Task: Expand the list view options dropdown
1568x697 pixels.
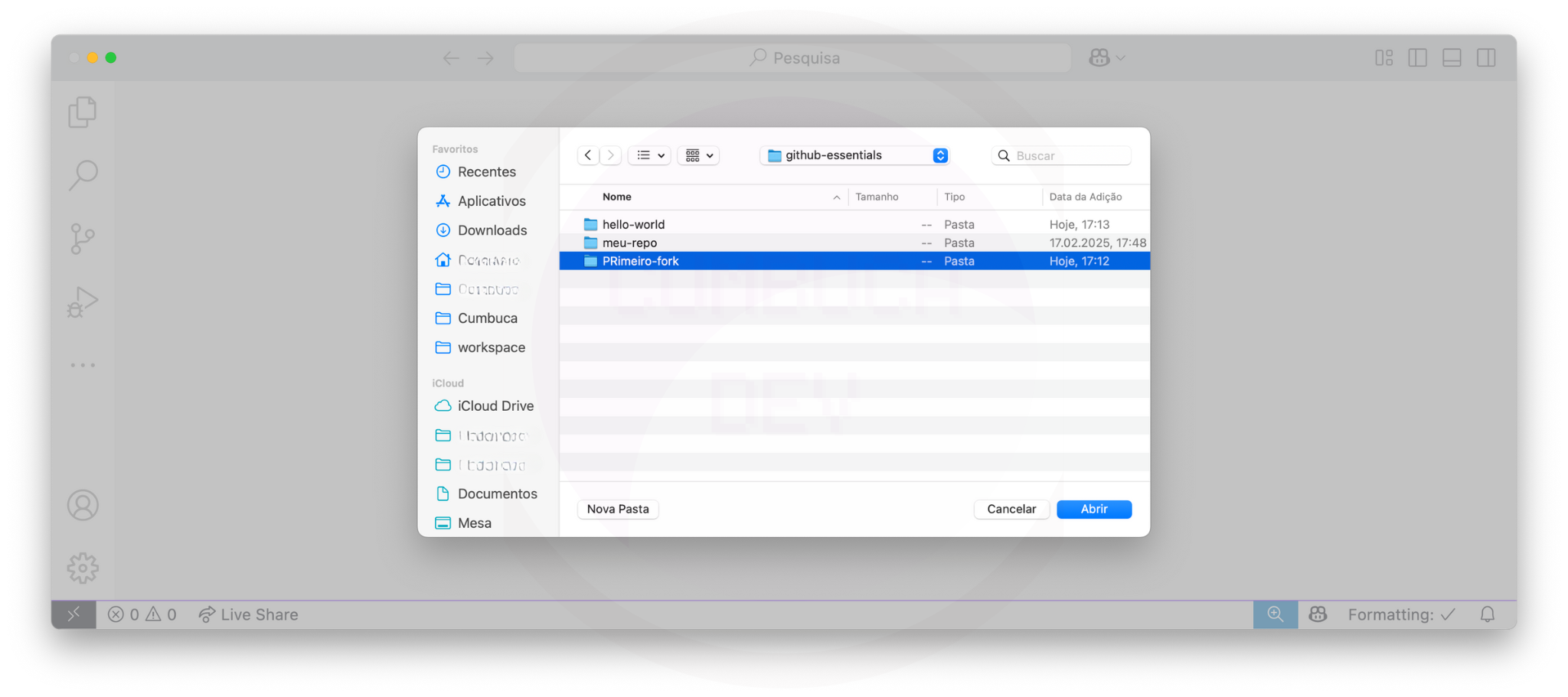Action: (650, 155)
